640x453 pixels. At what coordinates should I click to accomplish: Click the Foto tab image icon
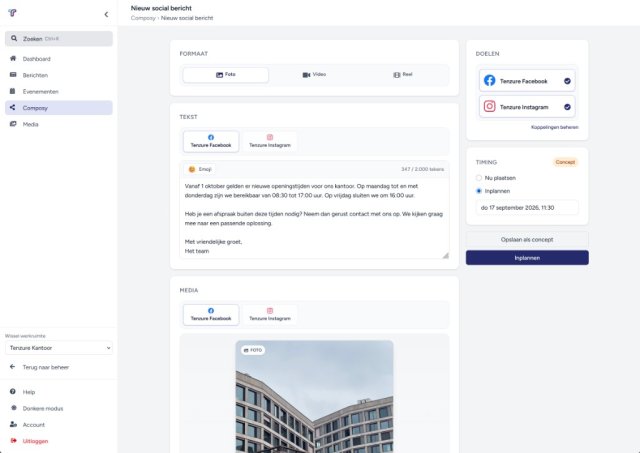pyautogui.click(x=220, y=75)
